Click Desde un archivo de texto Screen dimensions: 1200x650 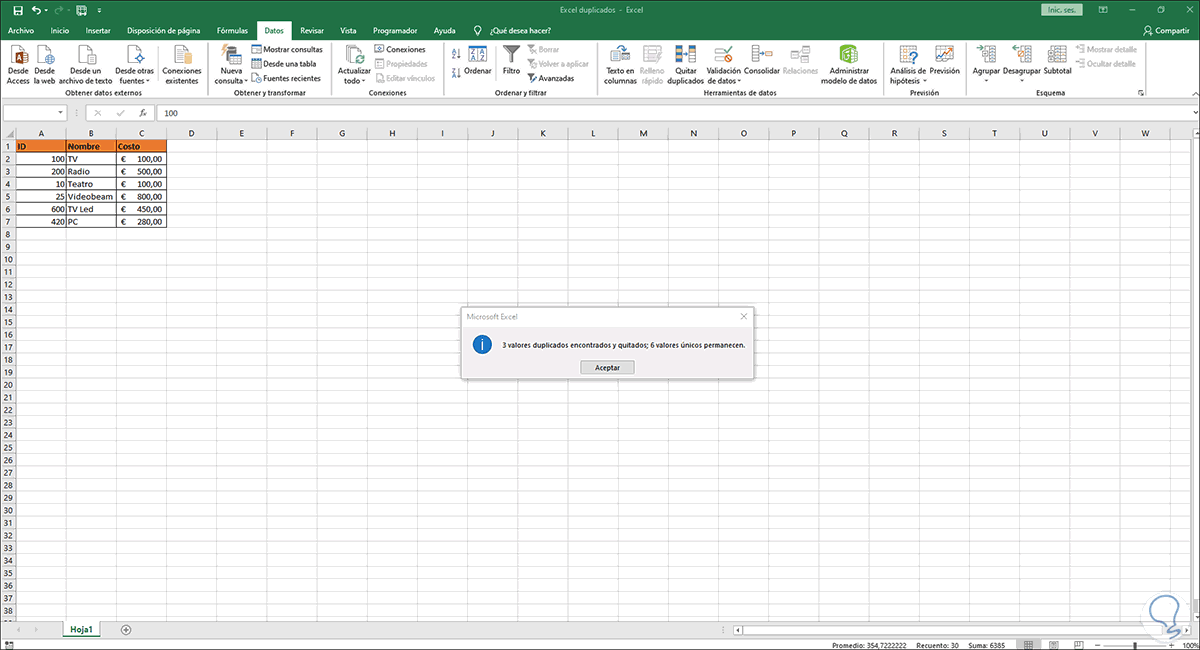coord(84,65)
